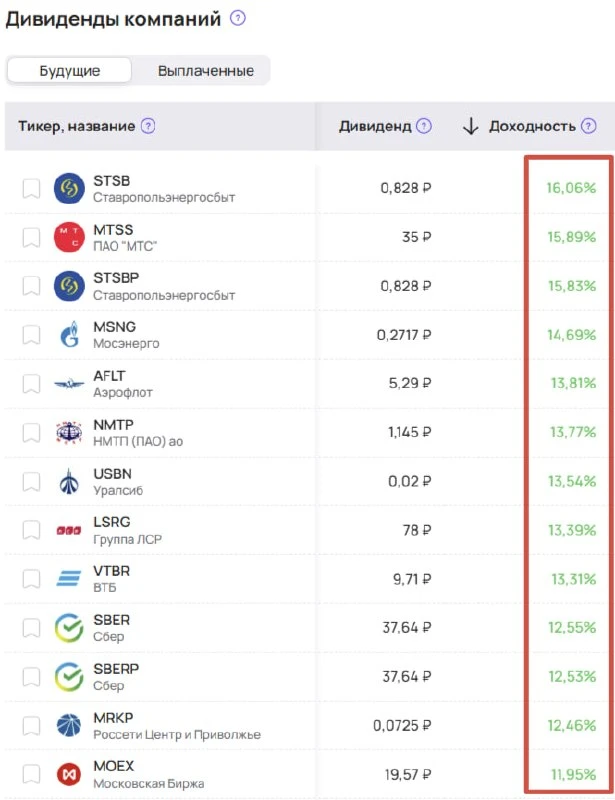Switch to the Выплаченные tab
The width and height of the screenshot is (615, 800).
(x=206, y=70)
